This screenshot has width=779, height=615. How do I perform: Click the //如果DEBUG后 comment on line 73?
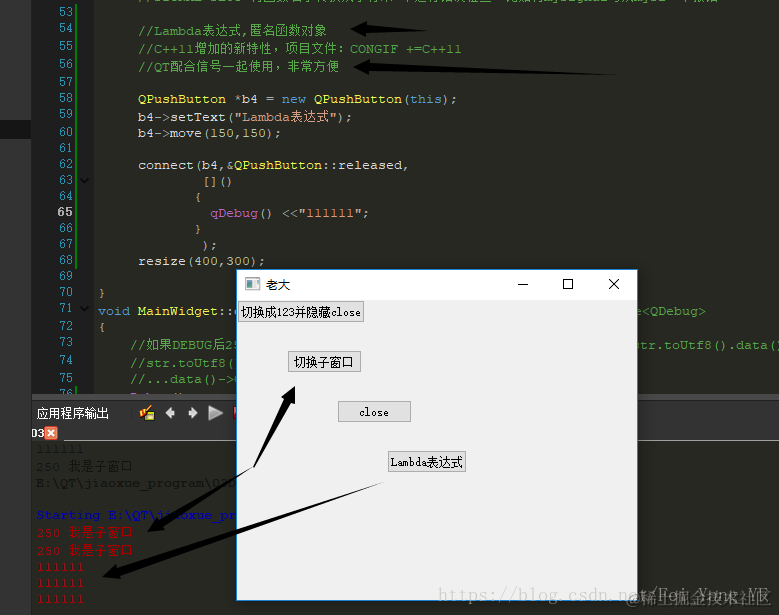click(x=183, y=345)
